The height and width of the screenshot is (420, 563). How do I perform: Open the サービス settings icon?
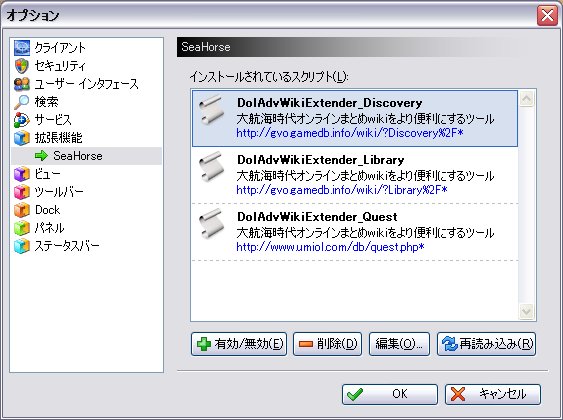[x=22, y=120]
